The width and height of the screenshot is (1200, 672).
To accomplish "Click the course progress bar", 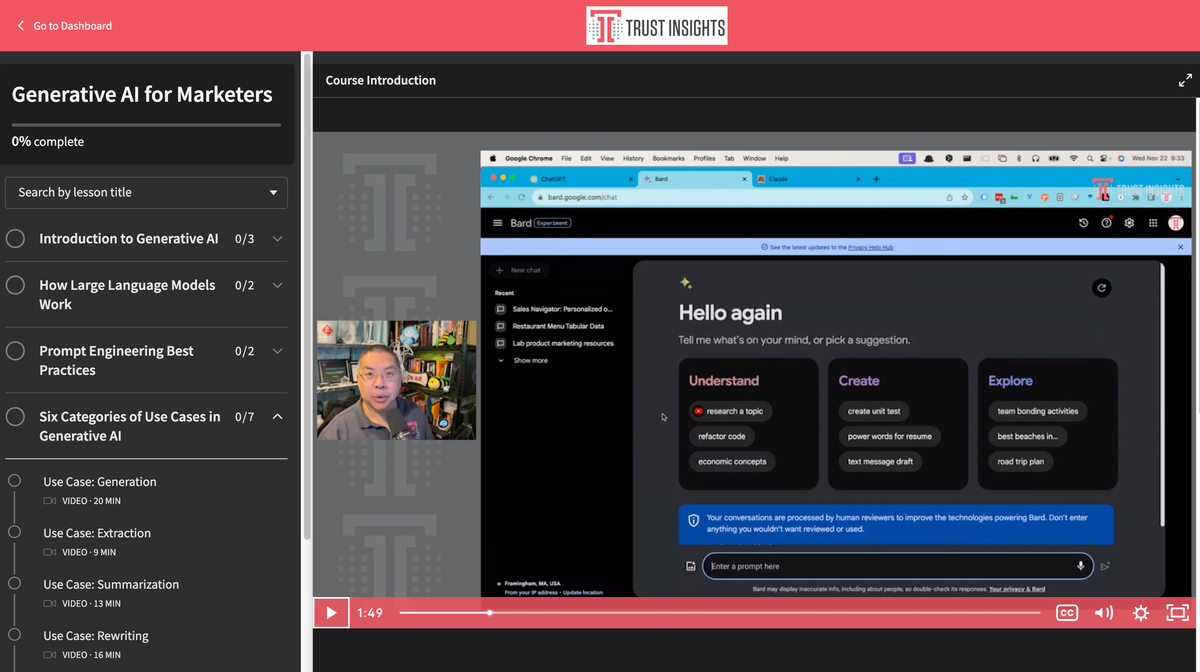I will coord(146,125).
